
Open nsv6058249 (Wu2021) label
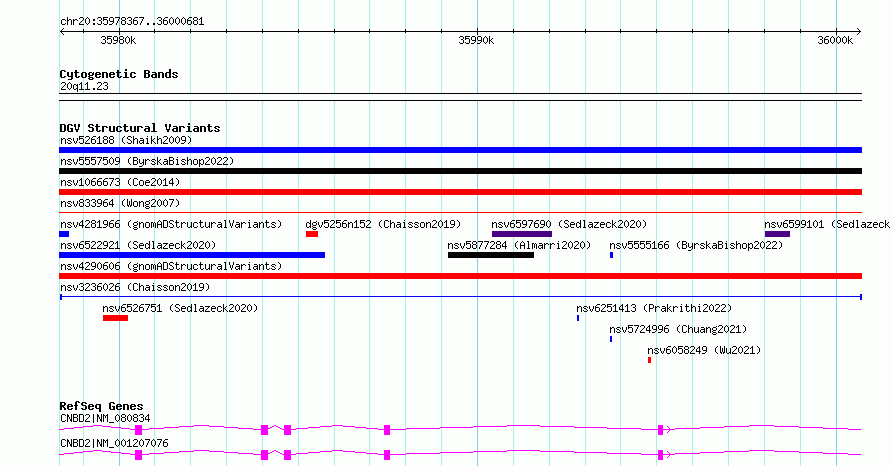coord(704,350)
